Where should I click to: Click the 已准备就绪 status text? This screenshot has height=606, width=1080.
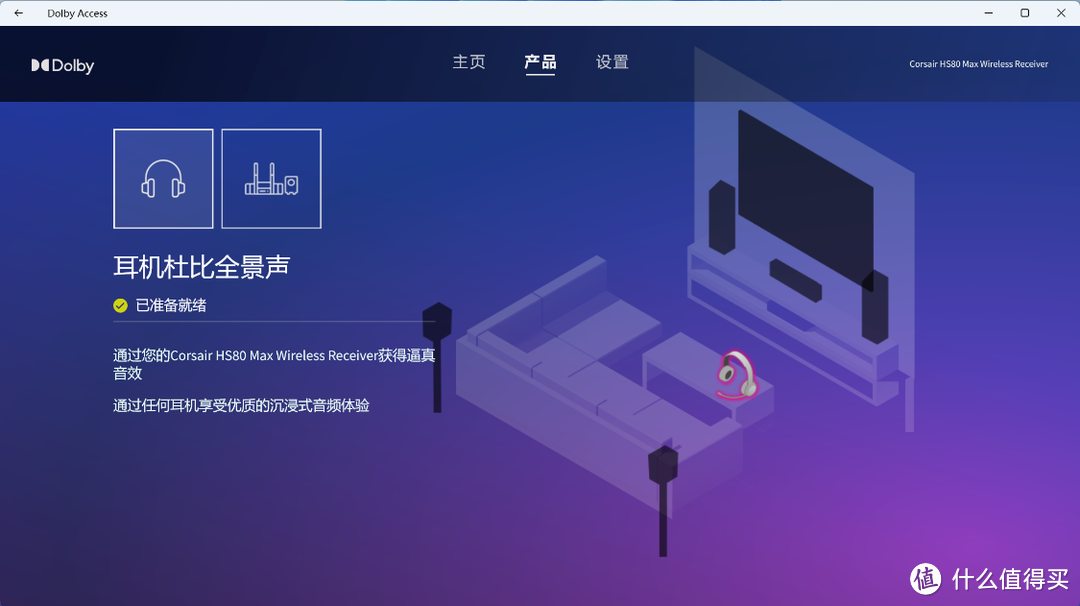[x=171, y=305]
